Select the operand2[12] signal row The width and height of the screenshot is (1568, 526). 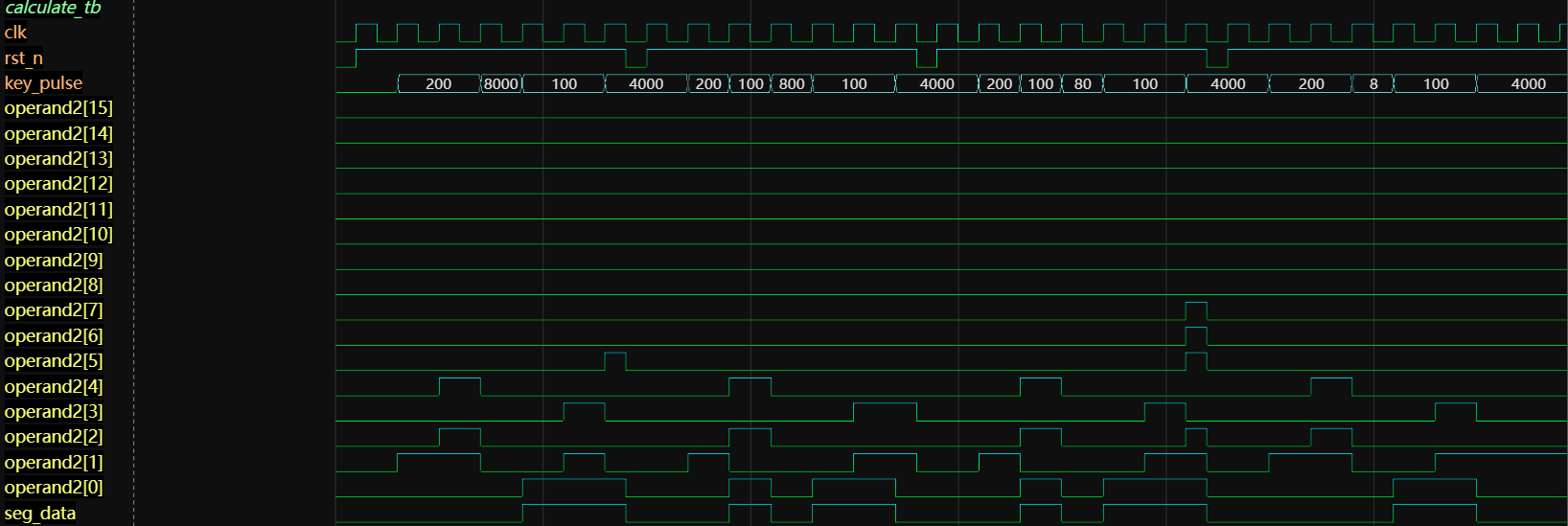pos(58,184)
